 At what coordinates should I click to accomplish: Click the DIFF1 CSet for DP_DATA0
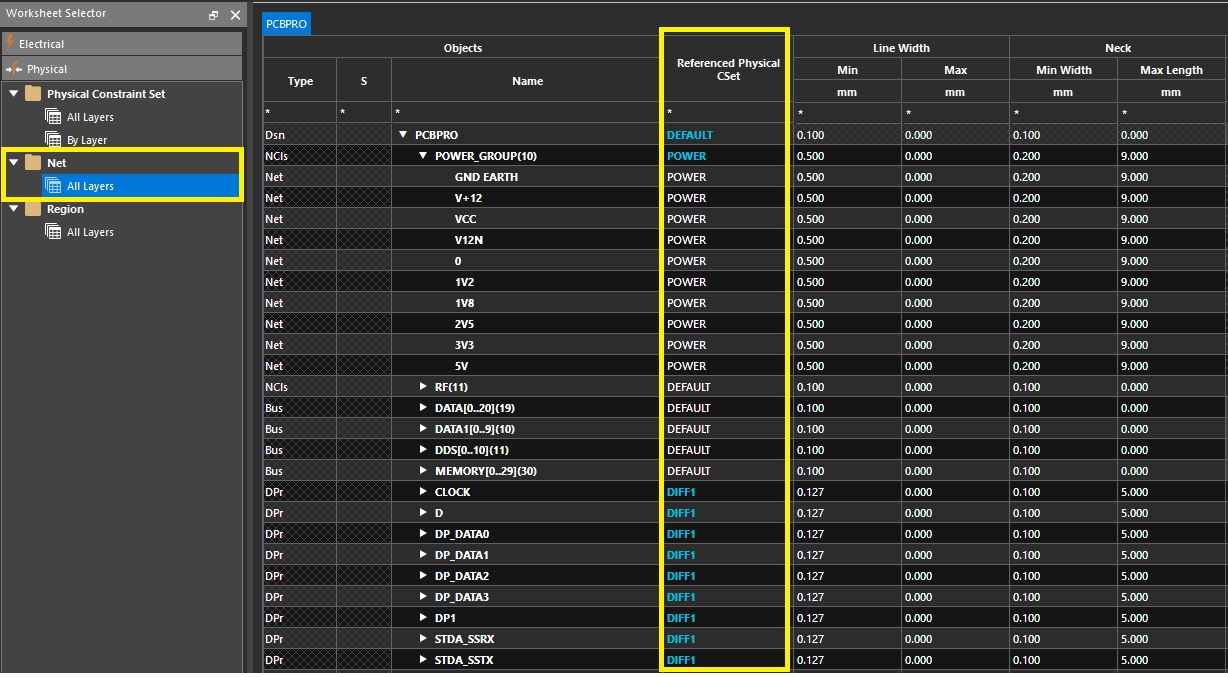[x=681, y=534]
